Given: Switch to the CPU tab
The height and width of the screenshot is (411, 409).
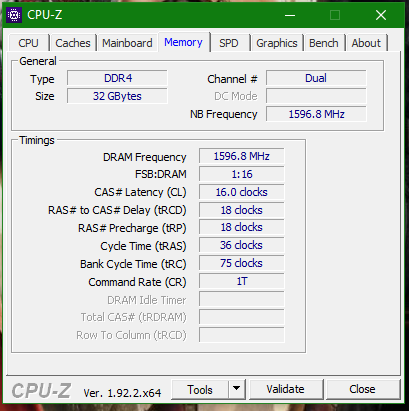Looking at the screenshot, I should click(29, 43).
